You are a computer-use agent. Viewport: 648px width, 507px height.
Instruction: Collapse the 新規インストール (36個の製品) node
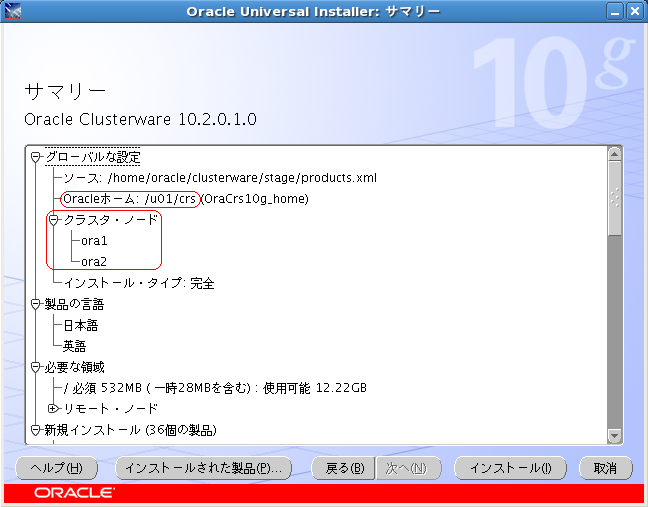(x=36, y=430)
